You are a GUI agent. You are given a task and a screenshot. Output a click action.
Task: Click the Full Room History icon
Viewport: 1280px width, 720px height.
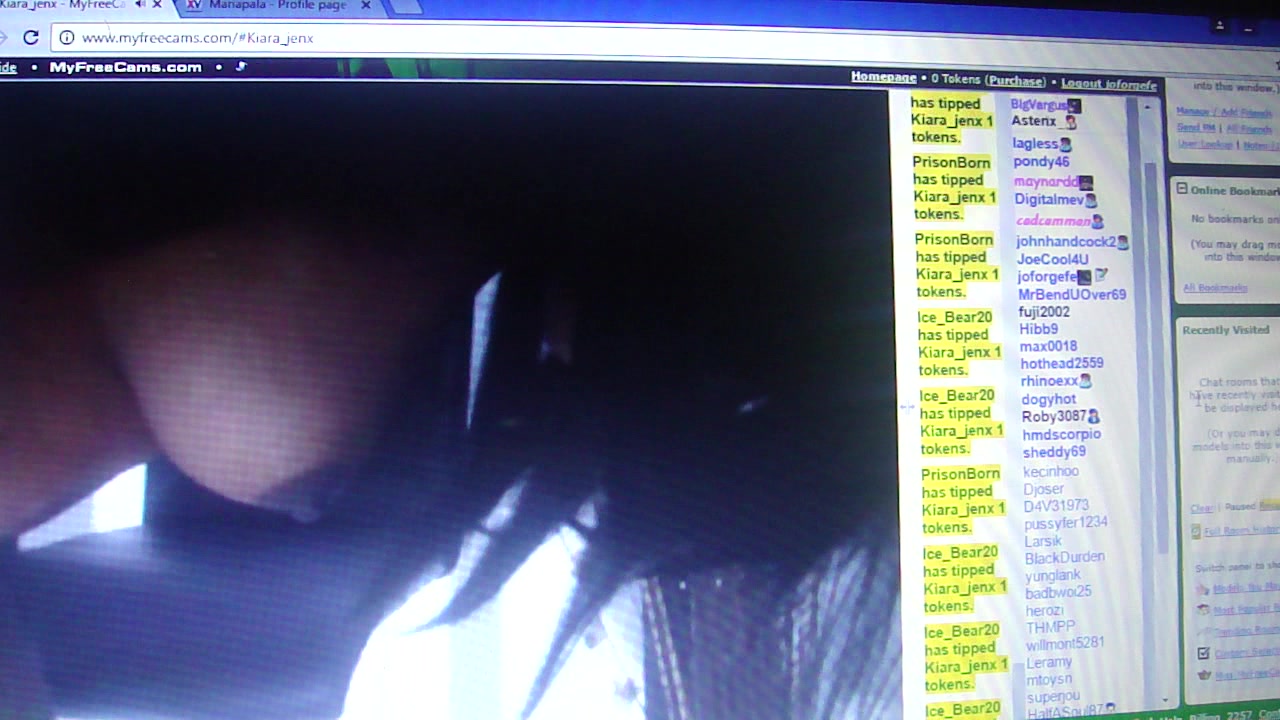tap(1196, 531)
